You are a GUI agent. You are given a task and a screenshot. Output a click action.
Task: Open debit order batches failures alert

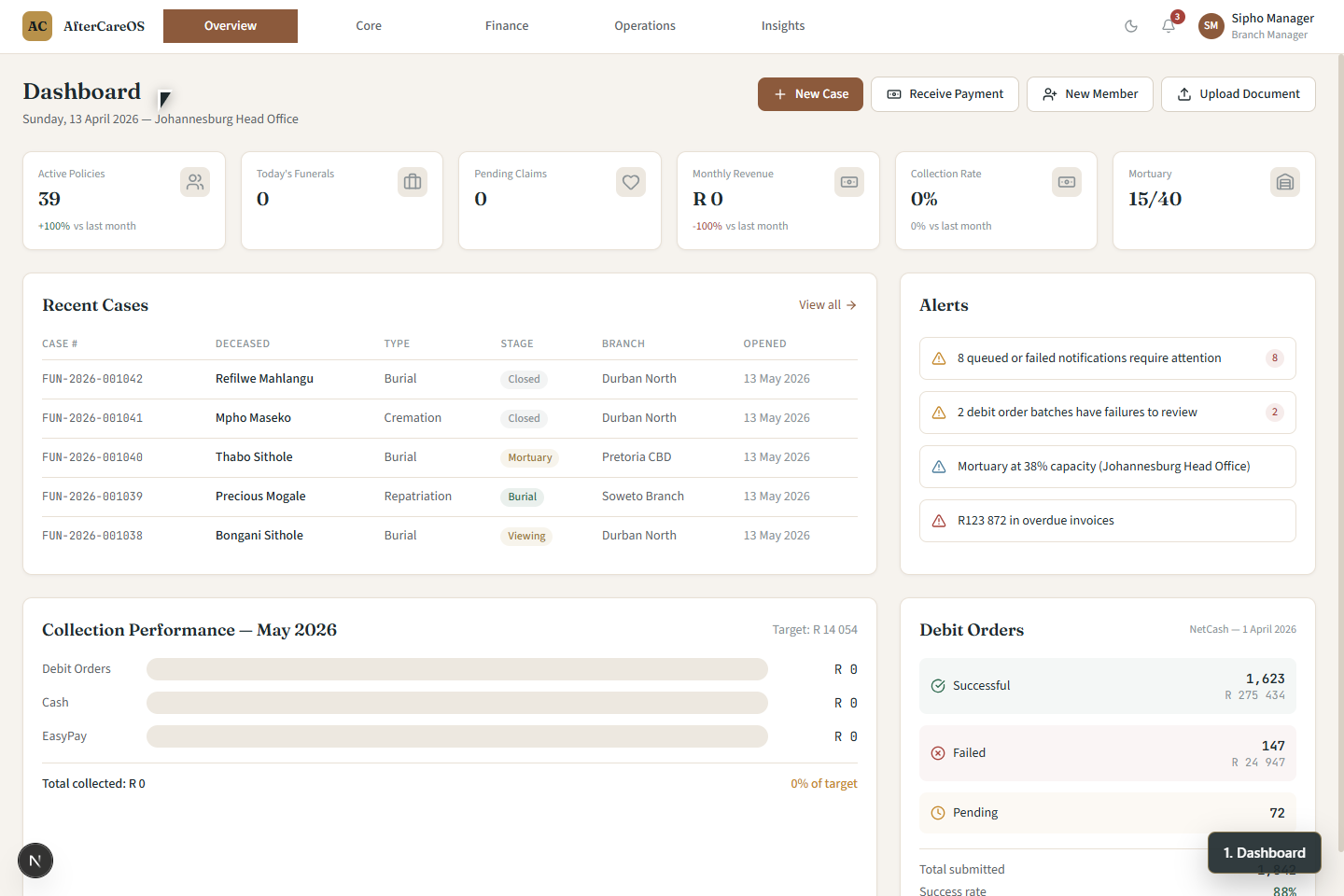[x=1108, y=413]
